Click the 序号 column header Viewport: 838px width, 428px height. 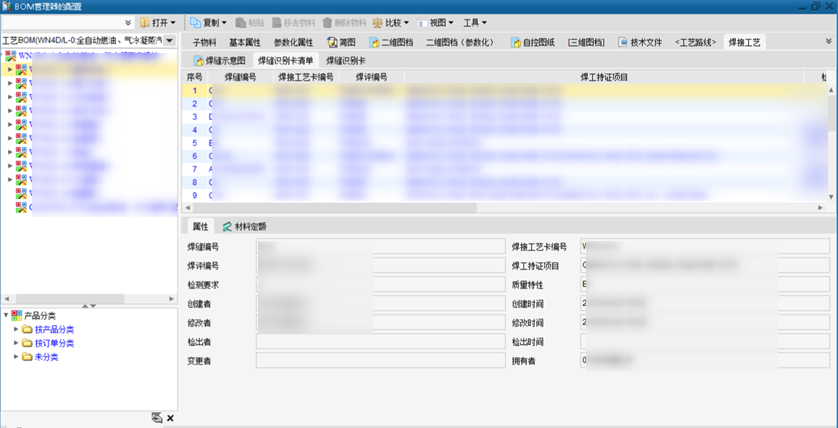tap(195, 77)
